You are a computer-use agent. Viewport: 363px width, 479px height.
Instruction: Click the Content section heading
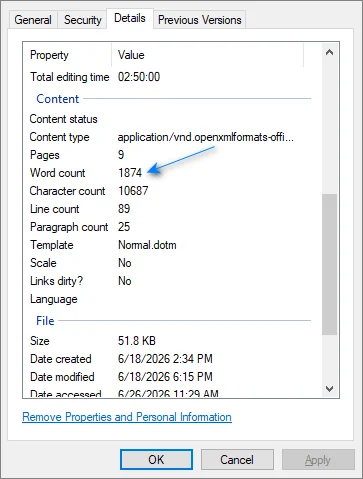coord(58,99)
